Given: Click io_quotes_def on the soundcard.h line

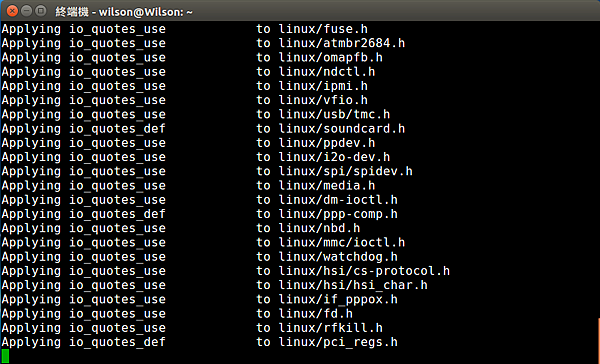Looking at the screenshot, I should (x=117, y=129).
